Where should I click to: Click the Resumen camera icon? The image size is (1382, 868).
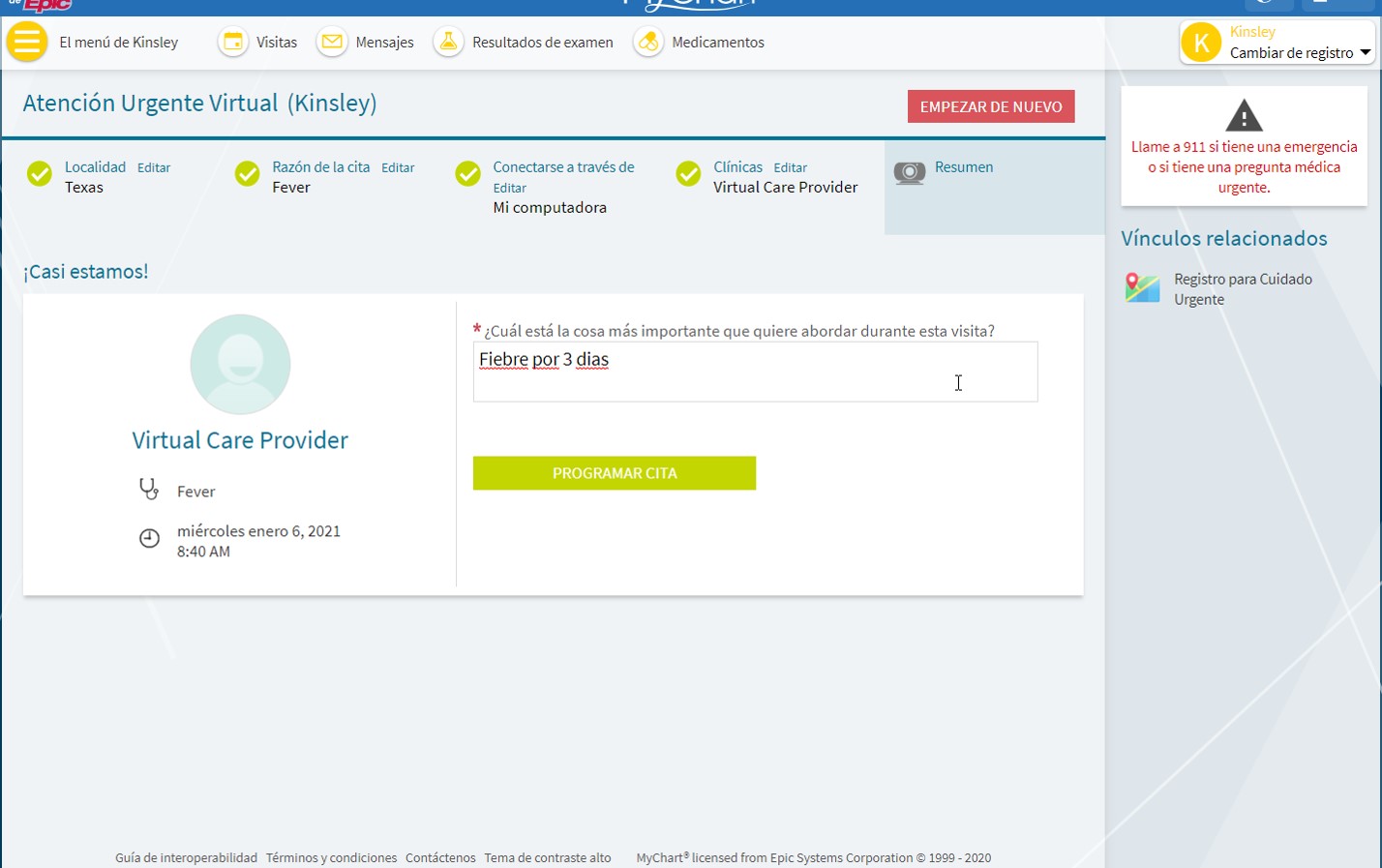coord(909,173)
